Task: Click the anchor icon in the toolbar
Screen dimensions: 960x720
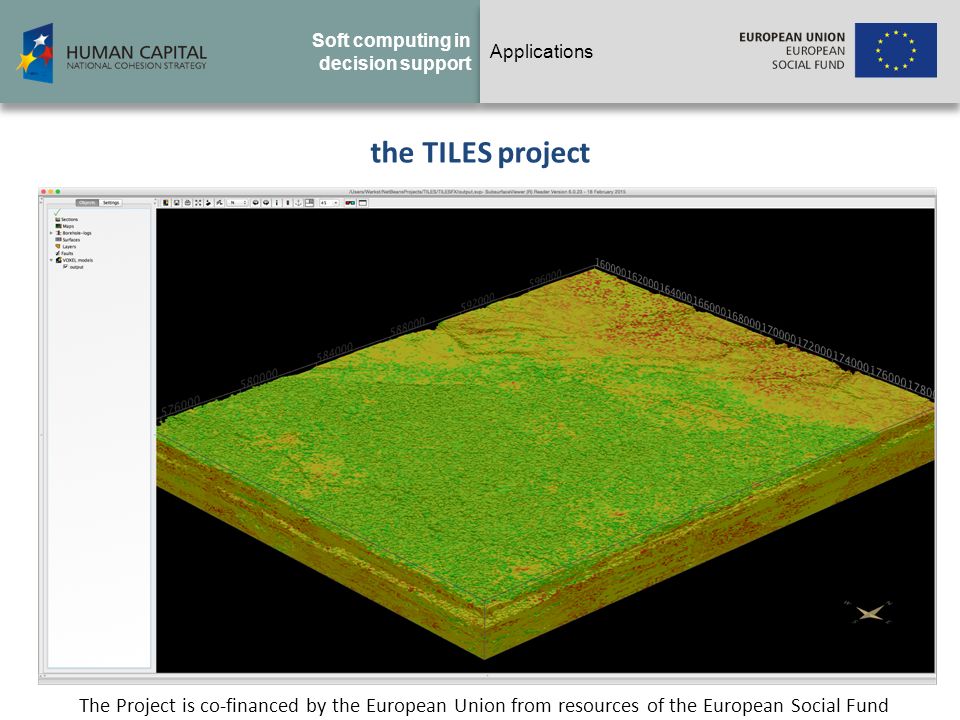Action: pyautogui.click(x=299, y=203)
